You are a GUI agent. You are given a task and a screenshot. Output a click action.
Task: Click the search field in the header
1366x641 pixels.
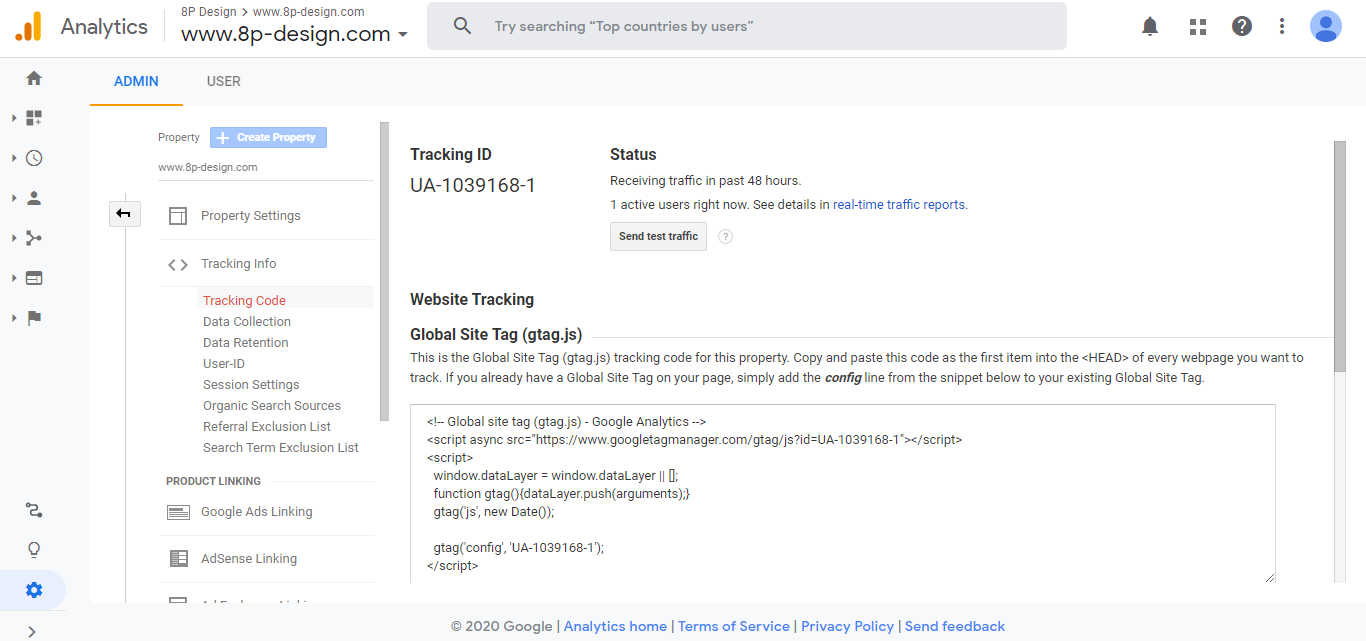[747, 26]
